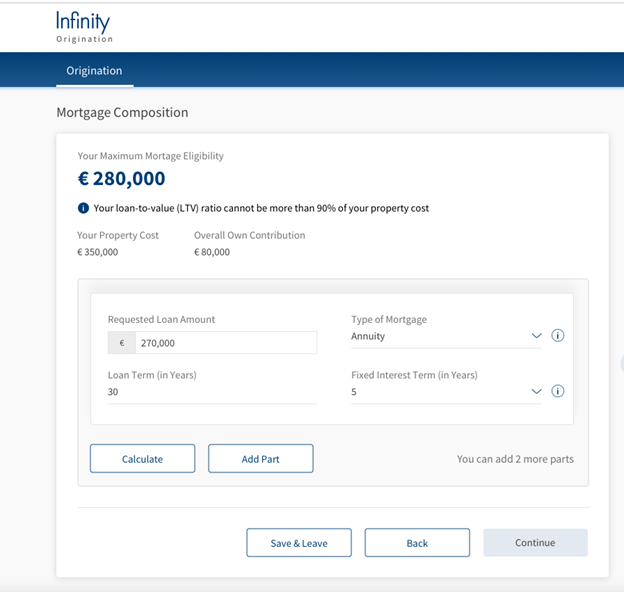Click the Mortgage Composition heading
The width and height of the screenshot is (624, 592).
pos(122,113)
